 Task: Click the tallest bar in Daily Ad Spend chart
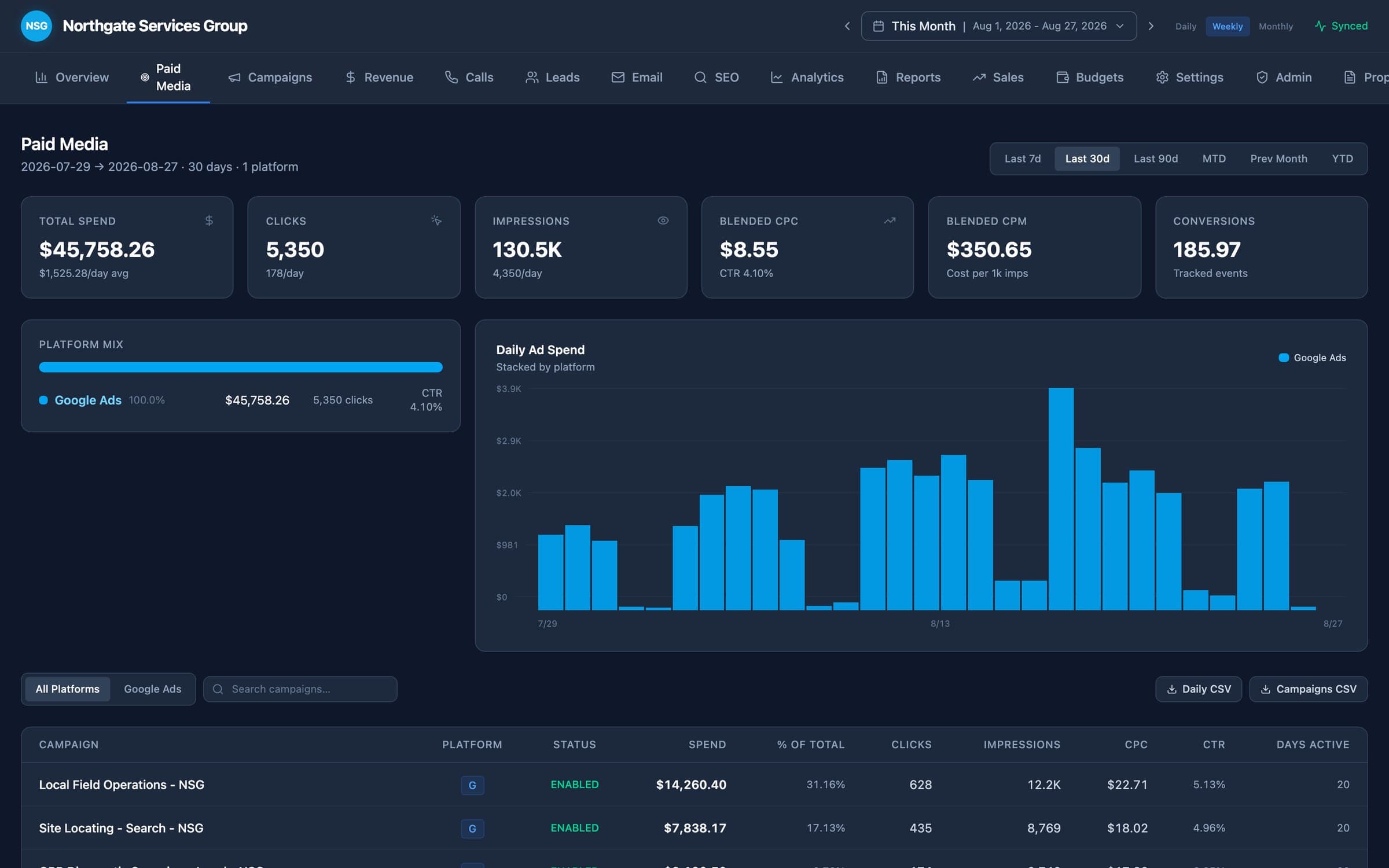coord(1061,499)
